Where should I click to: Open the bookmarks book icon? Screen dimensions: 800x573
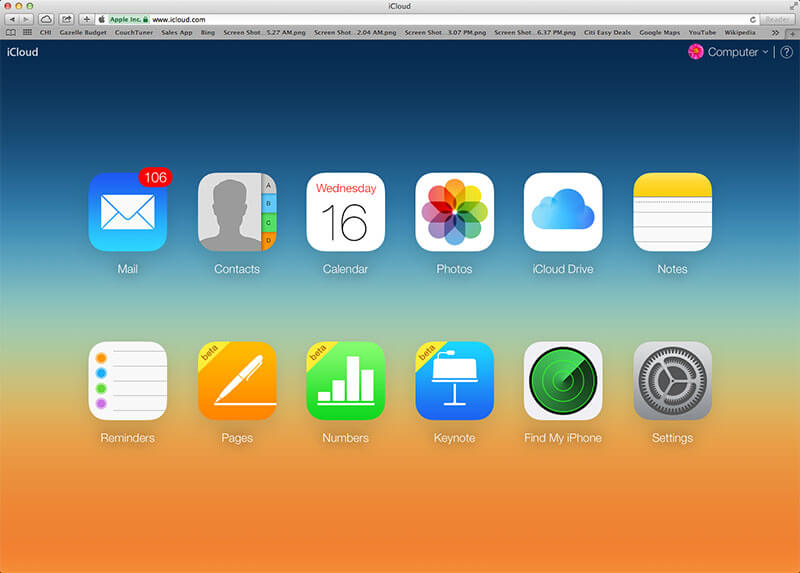click(11, 32)
